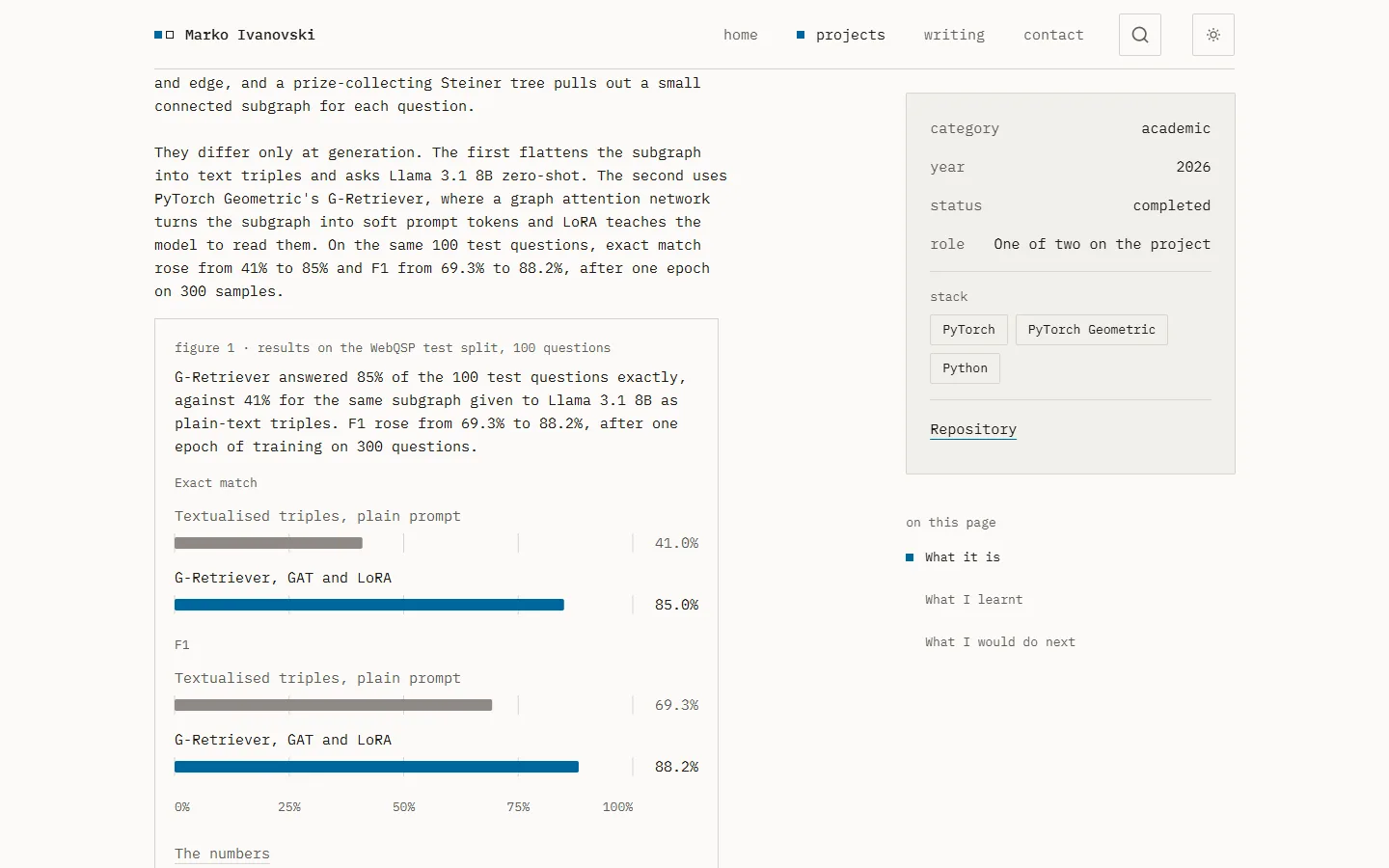Click the figure 1 caption text
This screenshot has width=1389, height=868.
click(393, 348)
